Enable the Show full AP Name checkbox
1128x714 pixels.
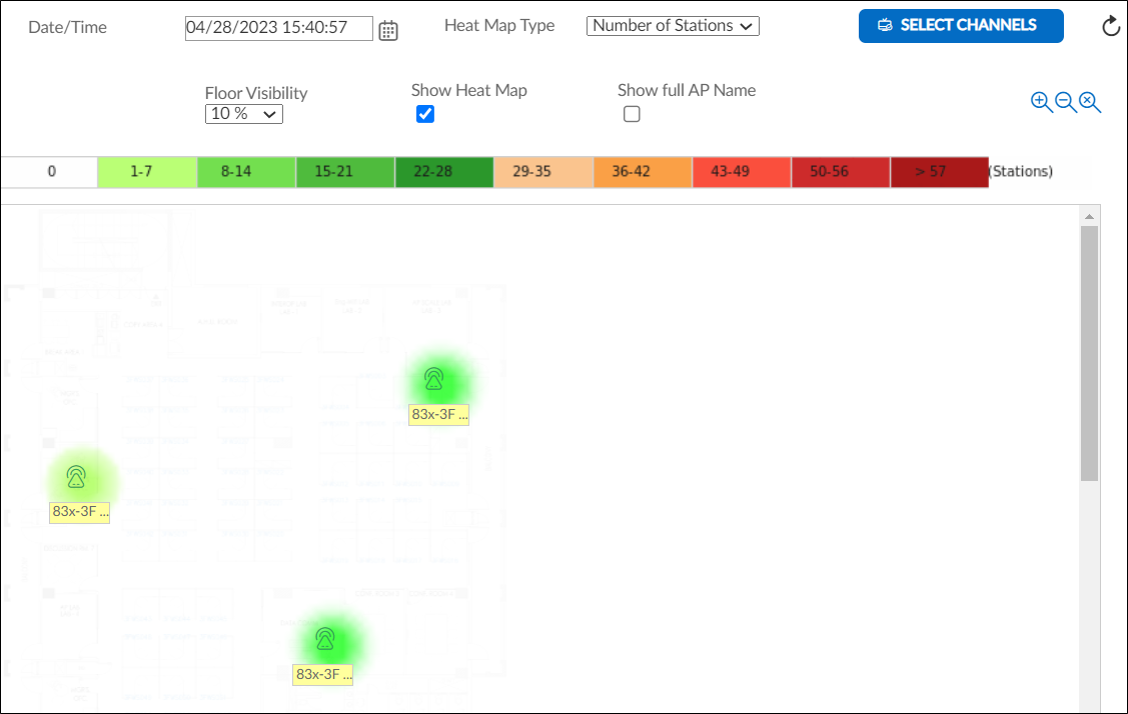(x=631, y=114)
